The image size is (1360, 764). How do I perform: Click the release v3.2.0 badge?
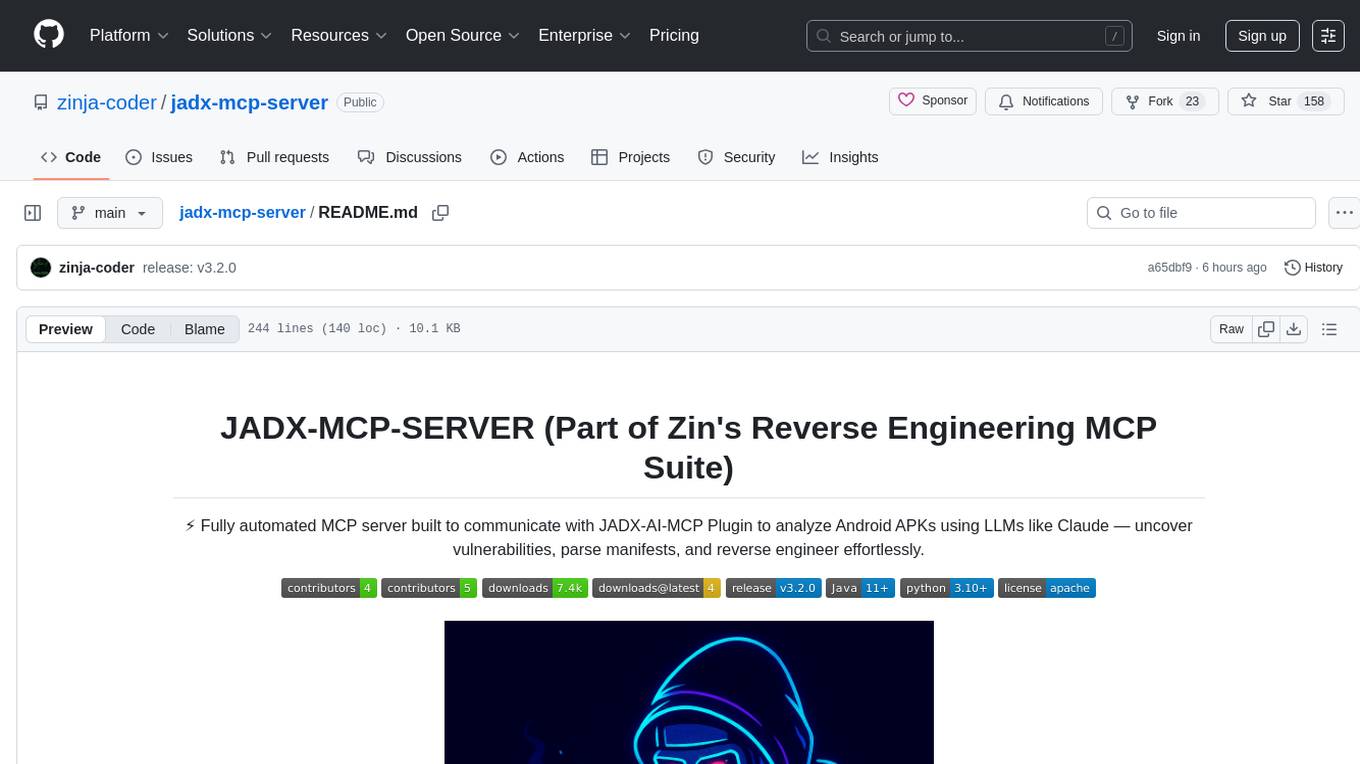[x=773, y=588]
